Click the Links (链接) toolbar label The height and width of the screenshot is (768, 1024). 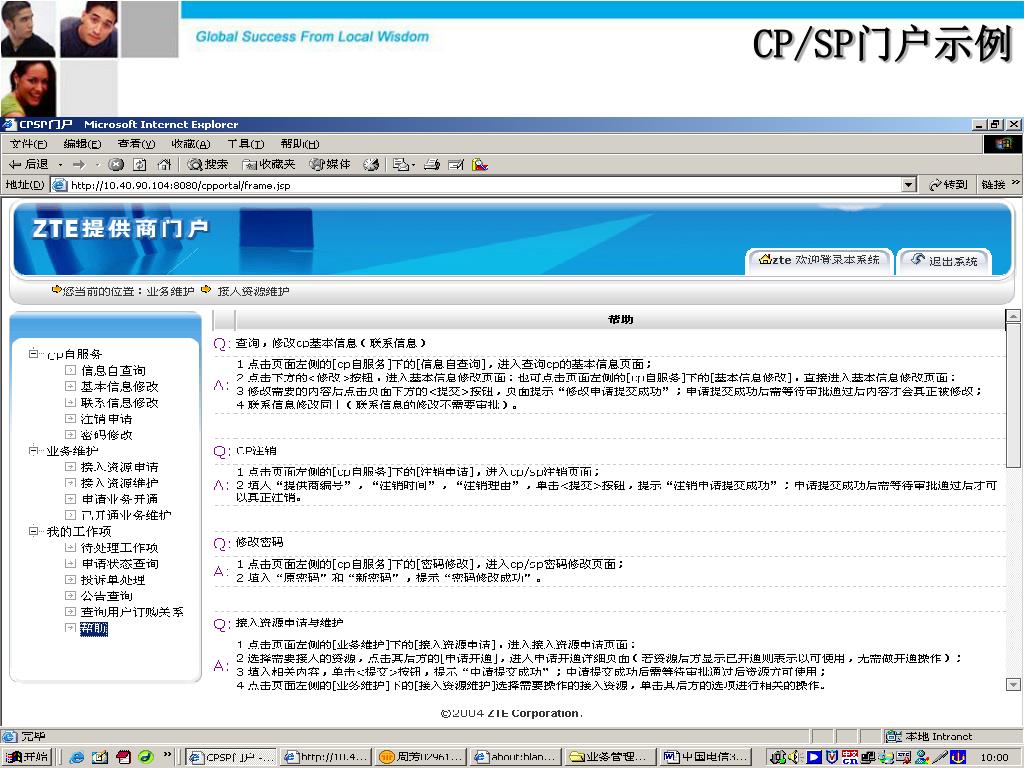point(993,185)
